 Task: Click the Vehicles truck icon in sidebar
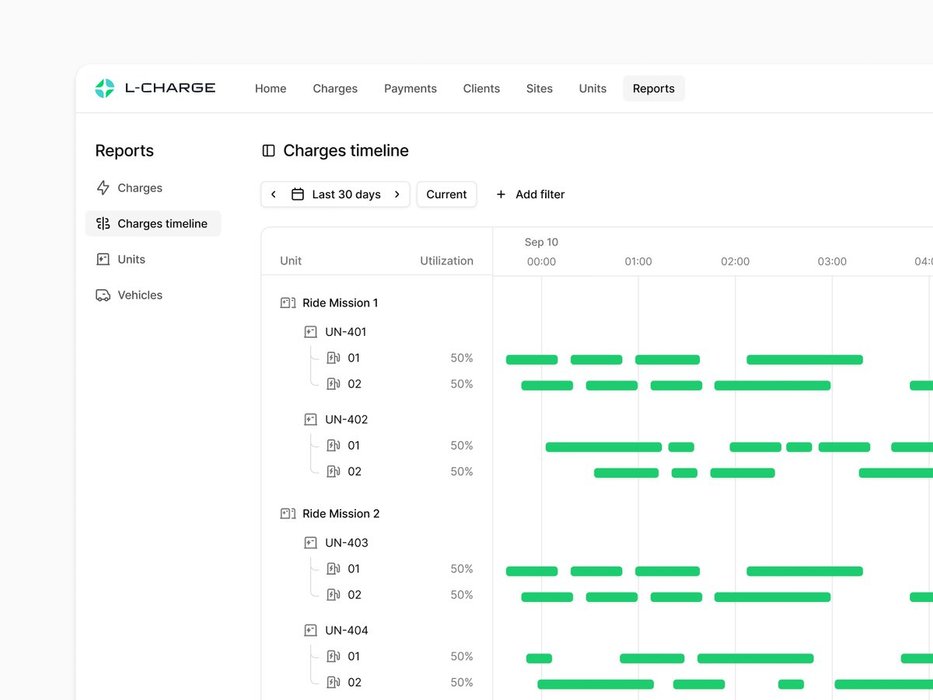coord(103,295)
